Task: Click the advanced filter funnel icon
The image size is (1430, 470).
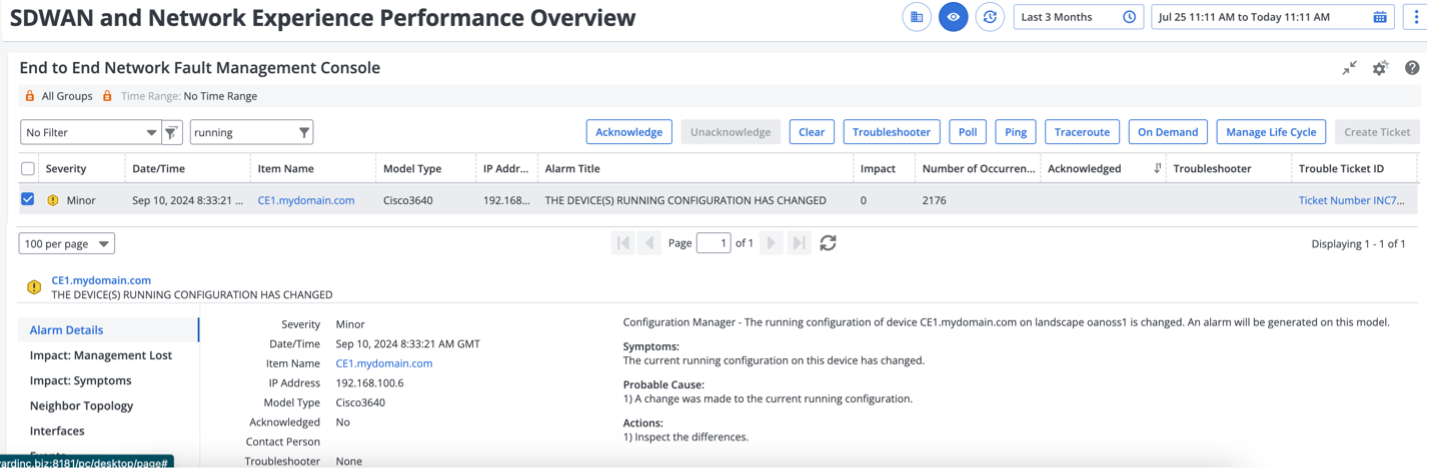Action: click(x=171, y=132)
